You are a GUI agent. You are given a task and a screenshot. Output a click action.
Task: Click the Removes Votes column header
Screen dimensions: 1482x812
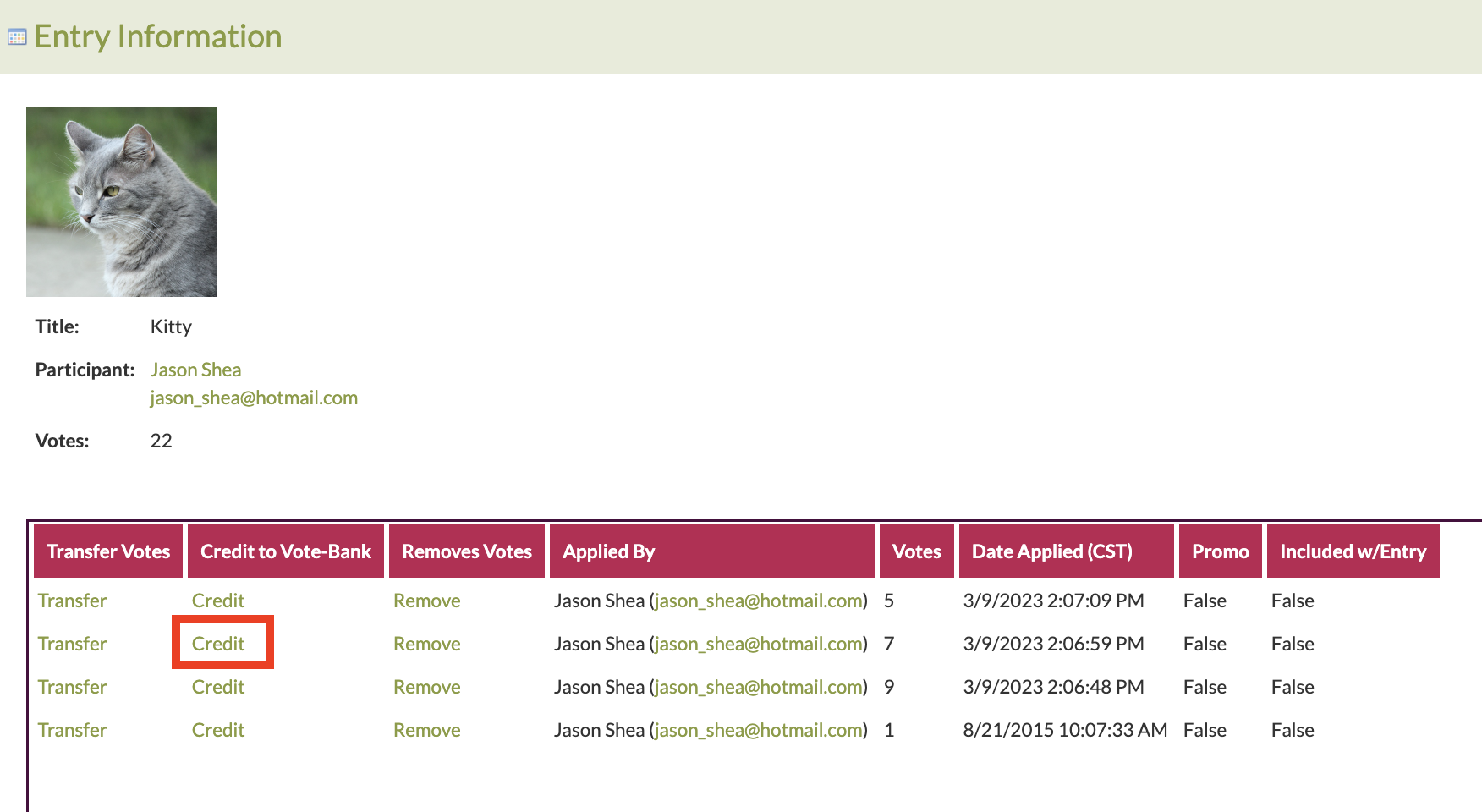click(467, 551)
